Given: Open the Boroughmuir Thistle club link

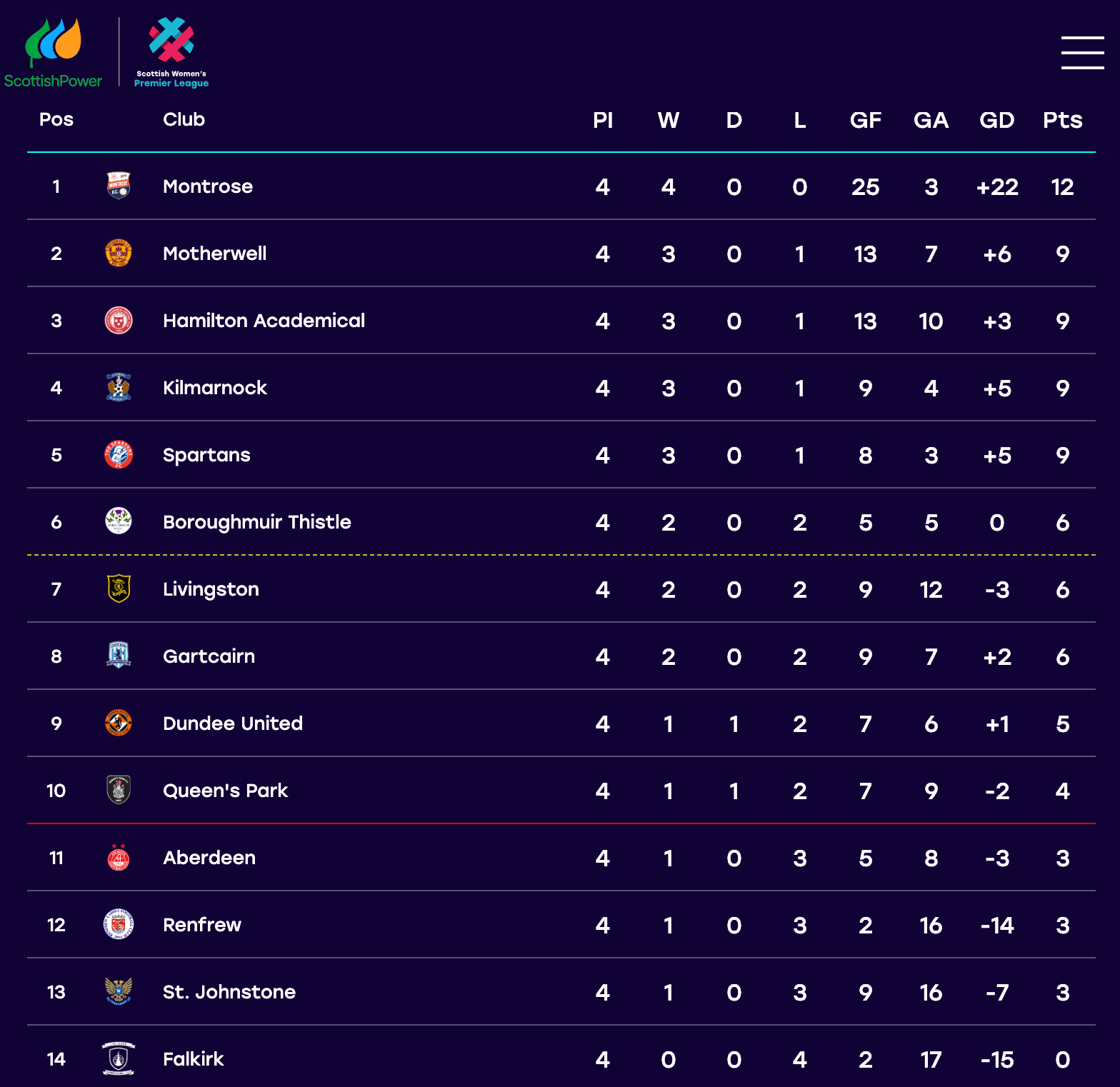Looking at the screenshot, I should pyautogui.click(x=257, y=522).
